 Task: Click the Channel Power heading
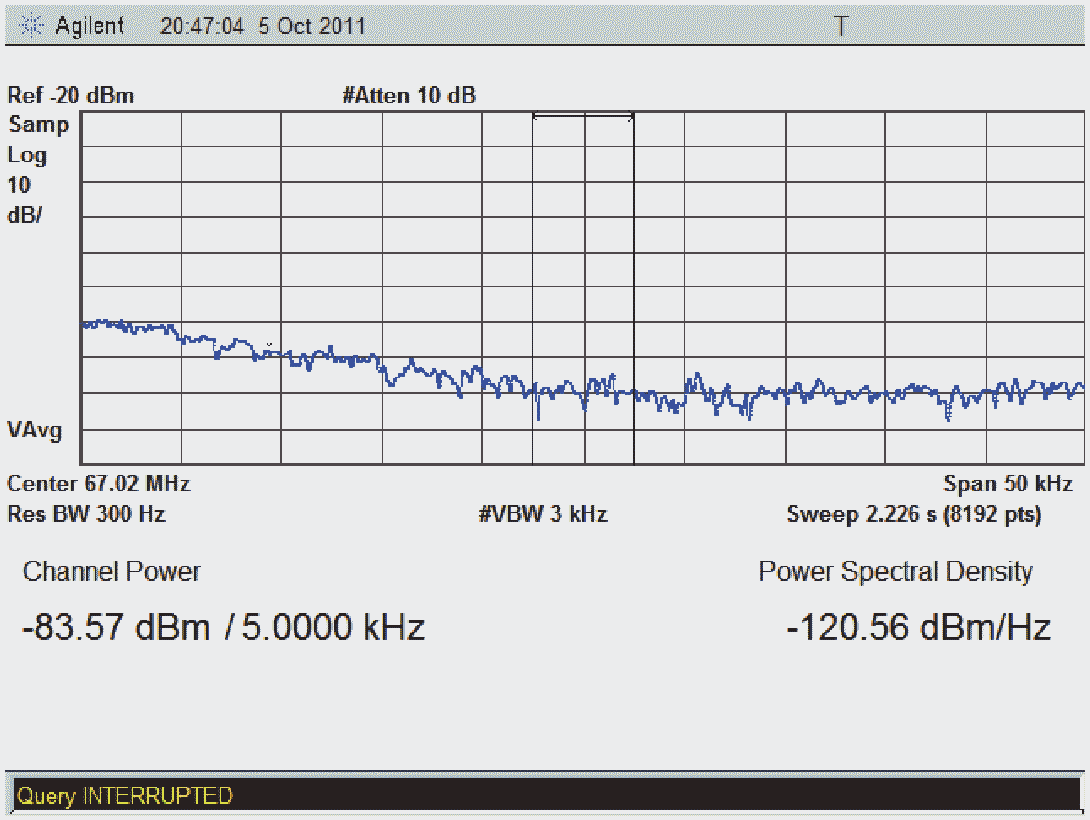click(x=111, y=572)
